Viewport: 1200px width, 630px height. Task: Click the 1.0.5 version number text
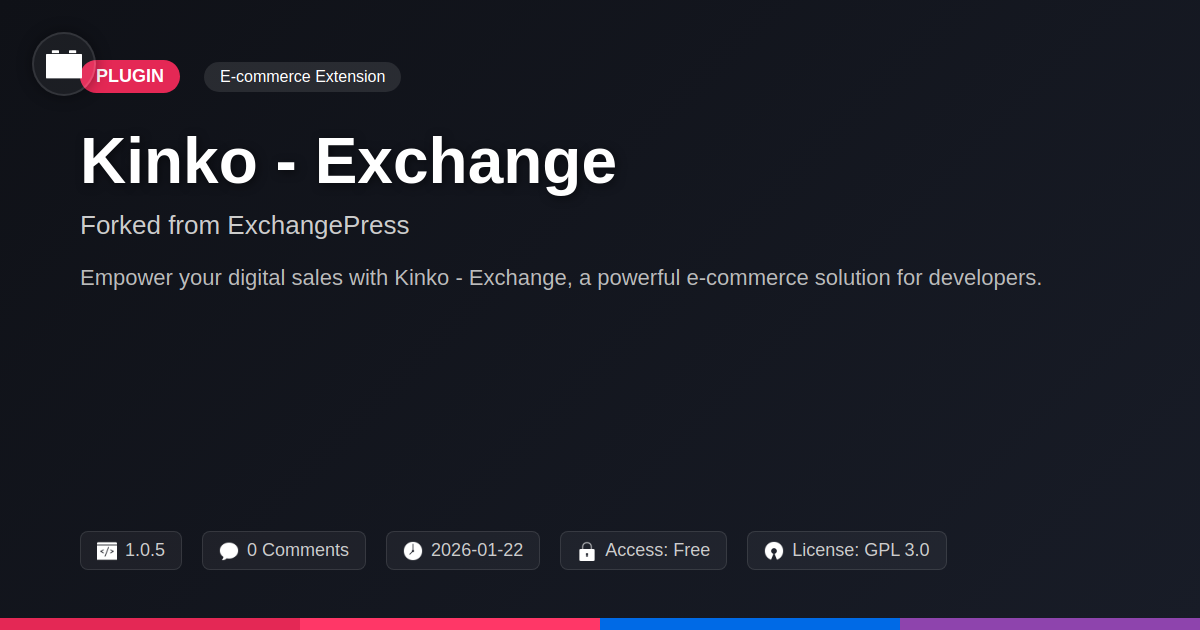145,550
